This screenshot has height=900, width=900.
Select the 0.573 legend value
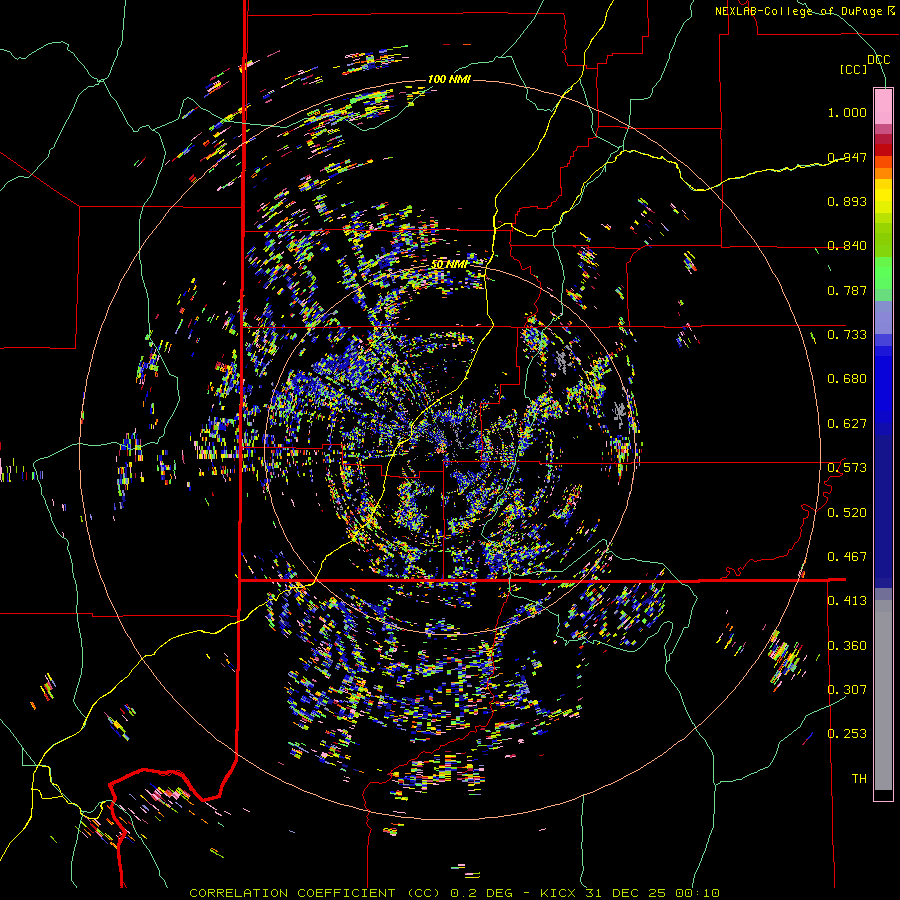point(847,468)
